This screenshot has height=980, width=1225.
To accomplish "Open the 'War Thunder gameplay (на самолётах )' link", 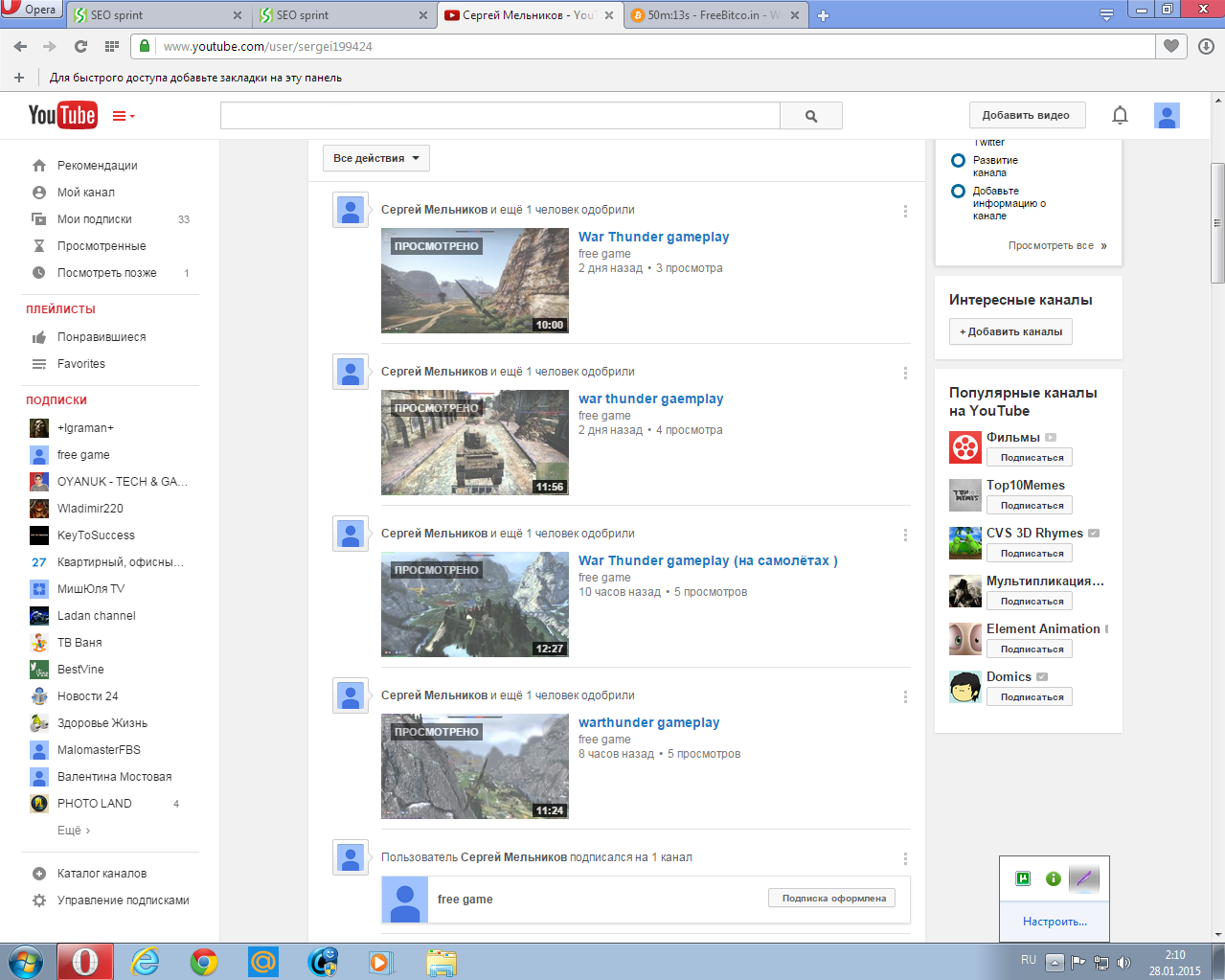I will click(707, 560).
